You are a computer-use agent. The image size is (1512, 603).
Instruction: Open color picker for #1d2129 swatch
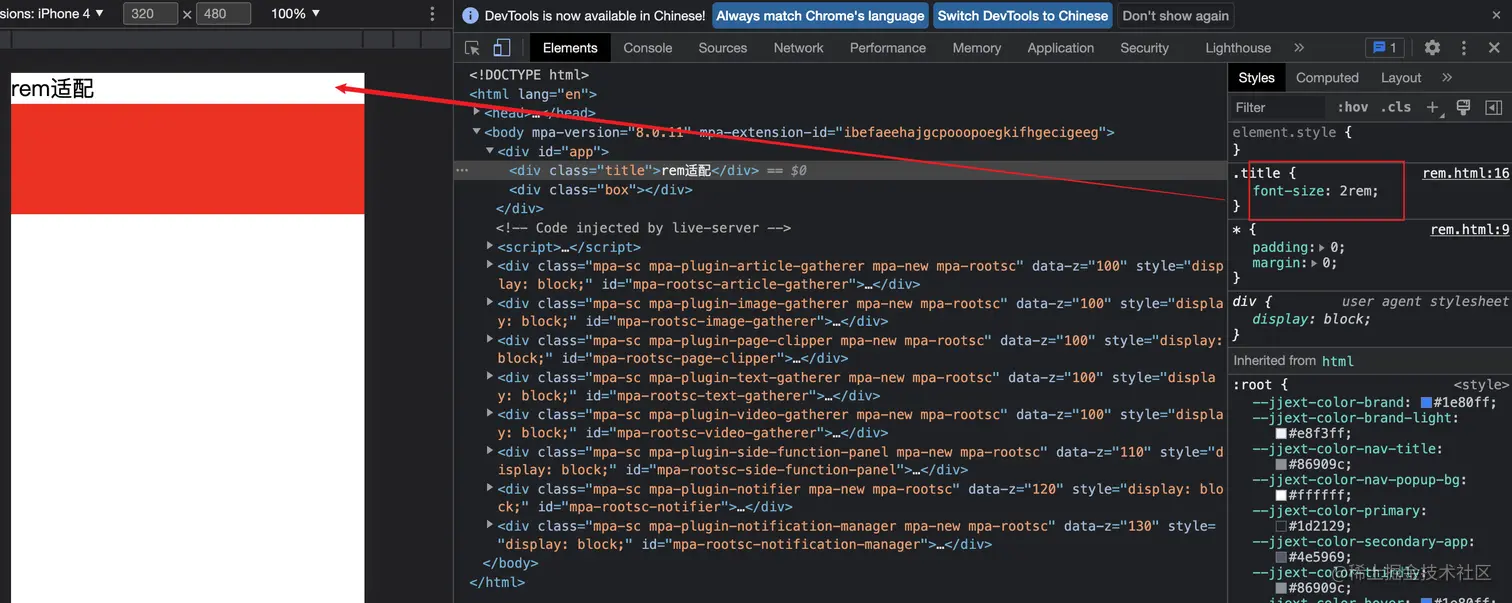pos(1281,526)
